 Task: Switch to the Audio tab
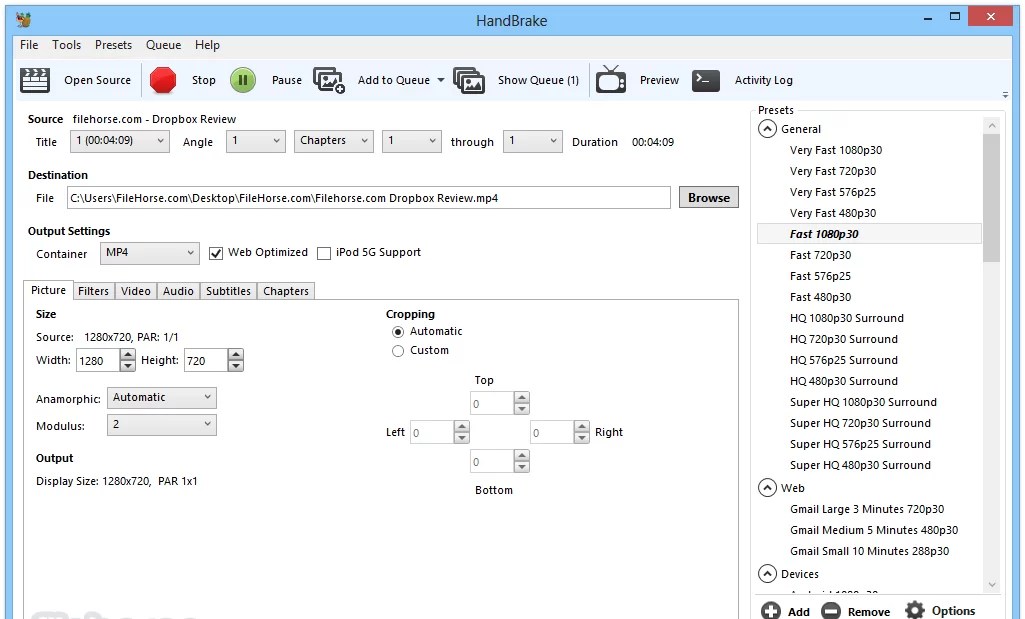click(x=177, y=291)
